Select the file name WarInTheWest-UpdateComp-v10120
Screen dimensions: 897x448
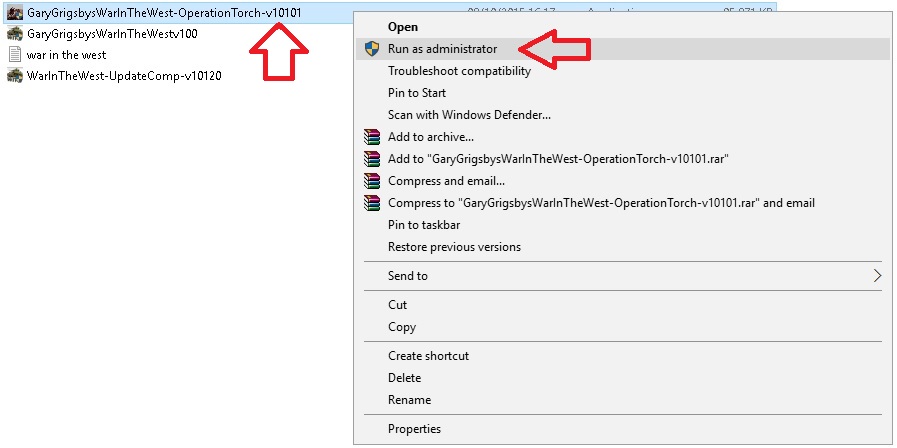click(124, 76)
